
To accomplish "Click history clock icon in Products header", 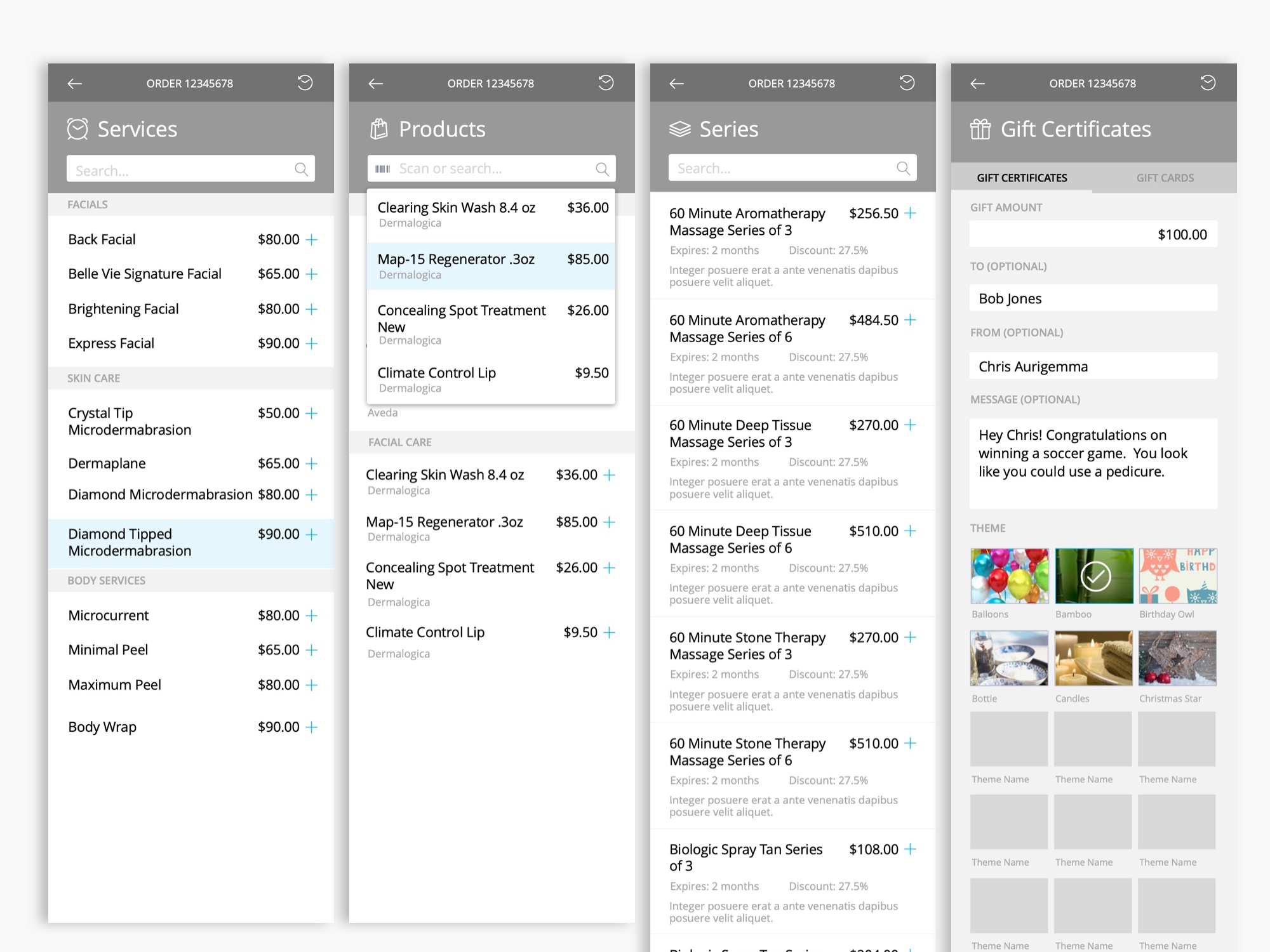I will (606, 83).
